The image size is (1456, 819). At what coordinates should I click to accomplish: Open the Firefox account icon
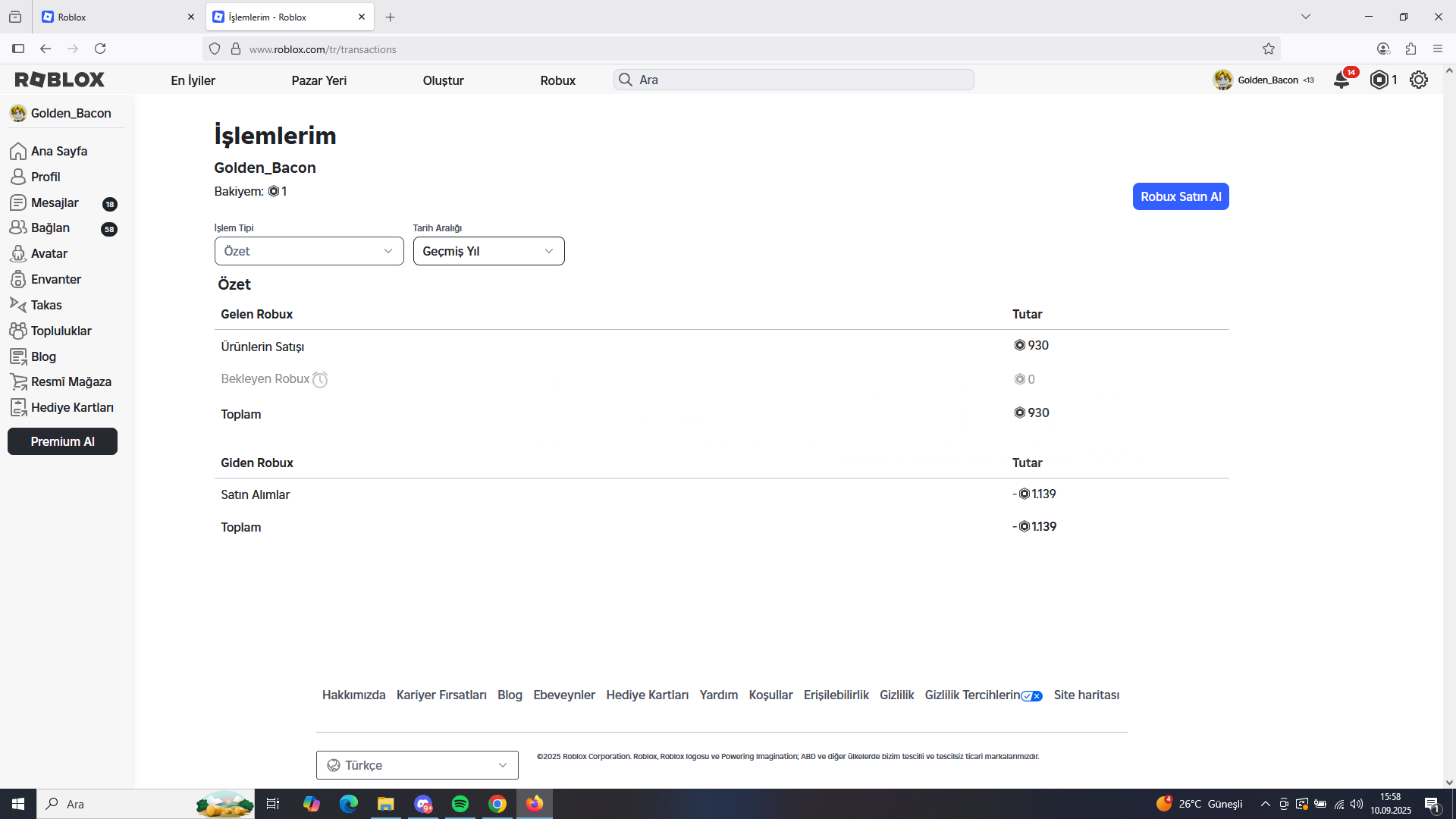[1383, 49]
